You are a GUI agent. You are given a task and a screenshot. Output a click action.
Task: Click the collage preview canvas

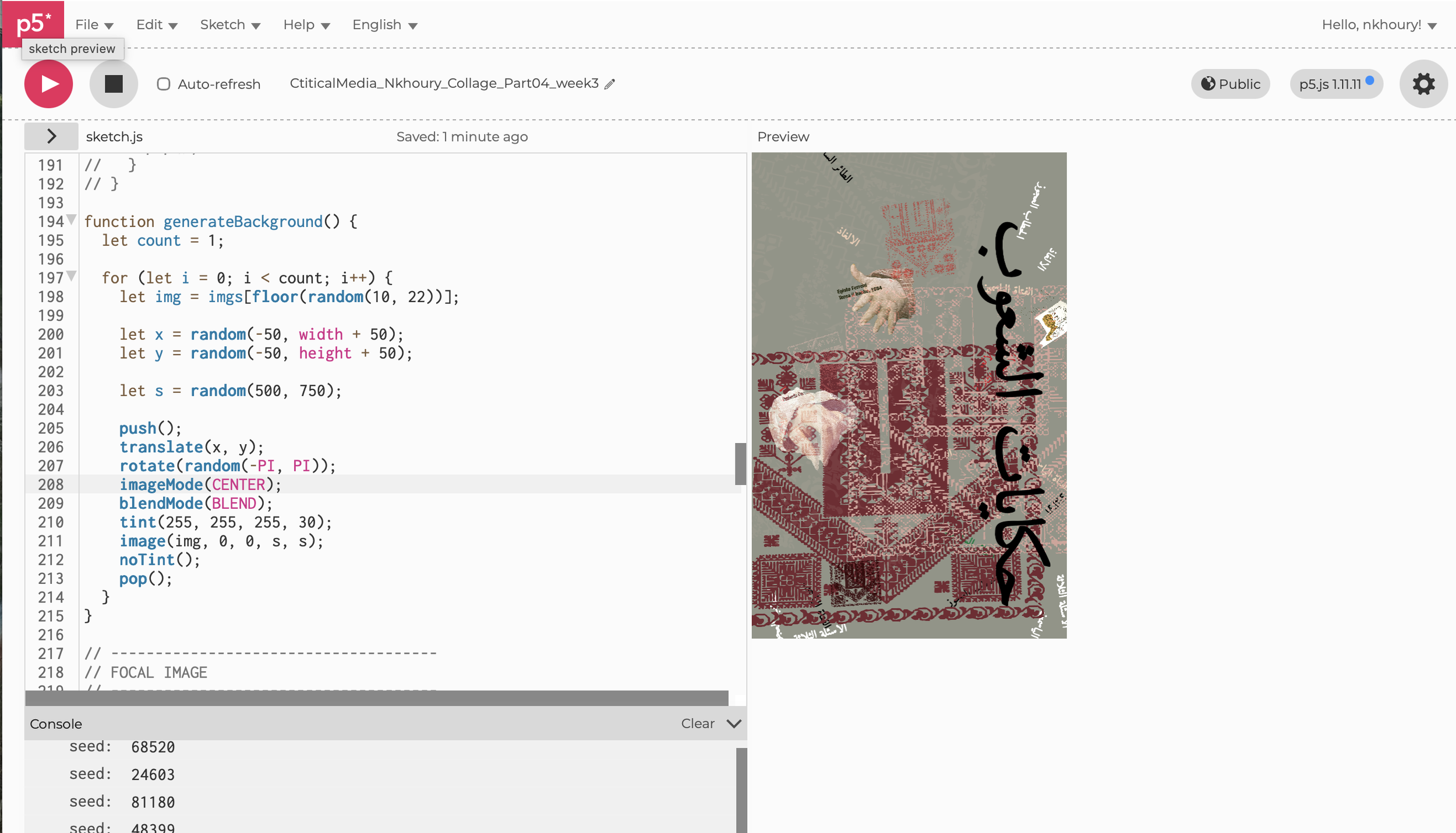pyautogui.click(x=909, y=395)
